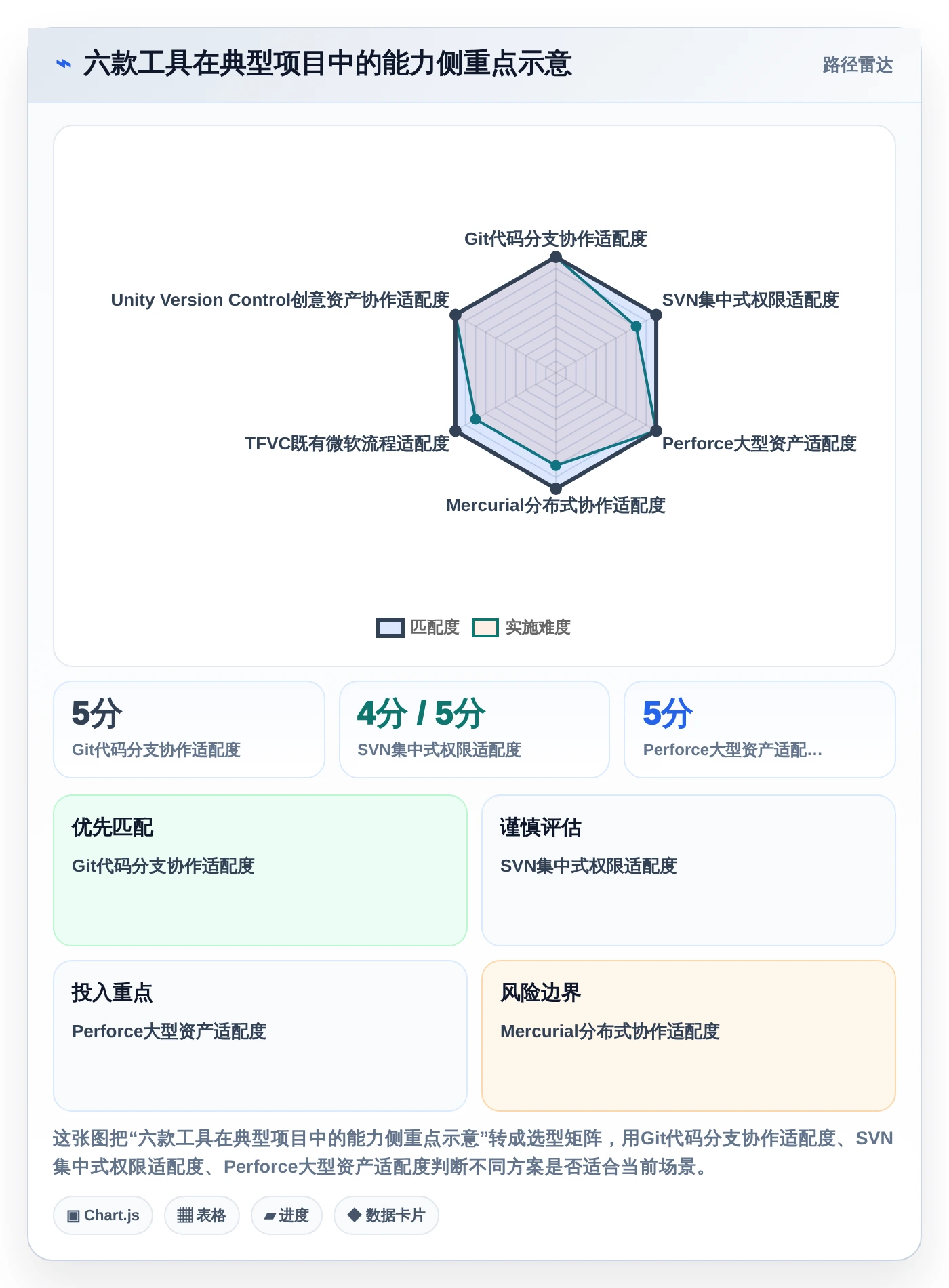The height and width of the screenshot is (1288, 949).
Task: Open the 优先匹配 card
Action: coord(260,870)
